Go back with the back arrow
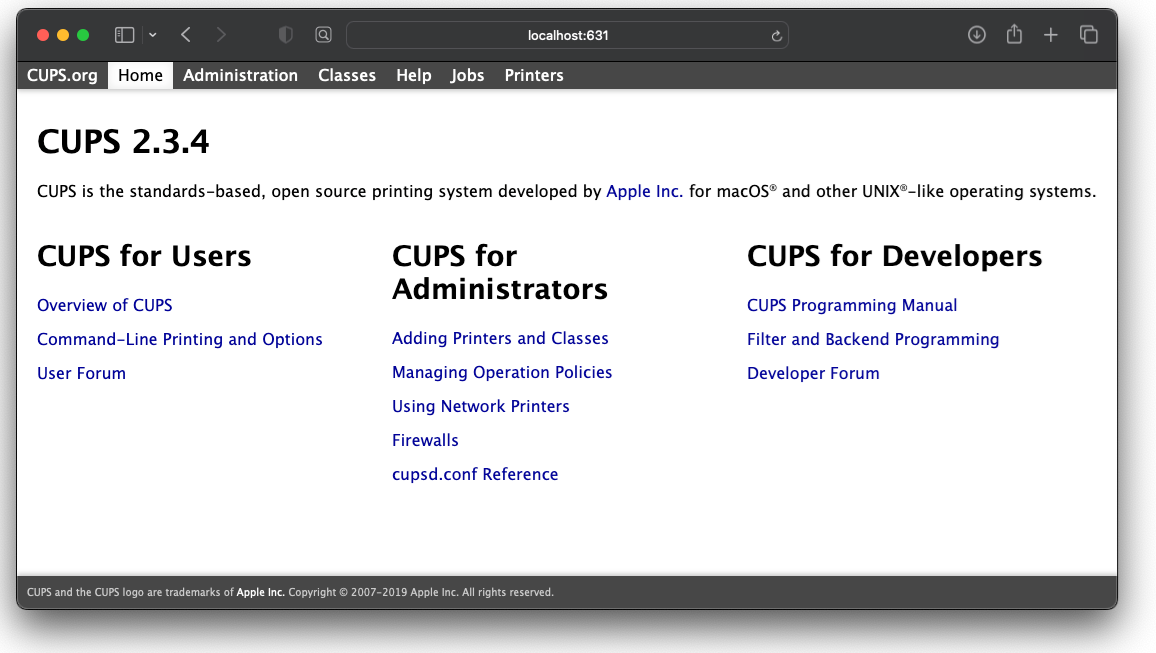1156x653 pixels. pyautogui.click(x=186, y=35)
